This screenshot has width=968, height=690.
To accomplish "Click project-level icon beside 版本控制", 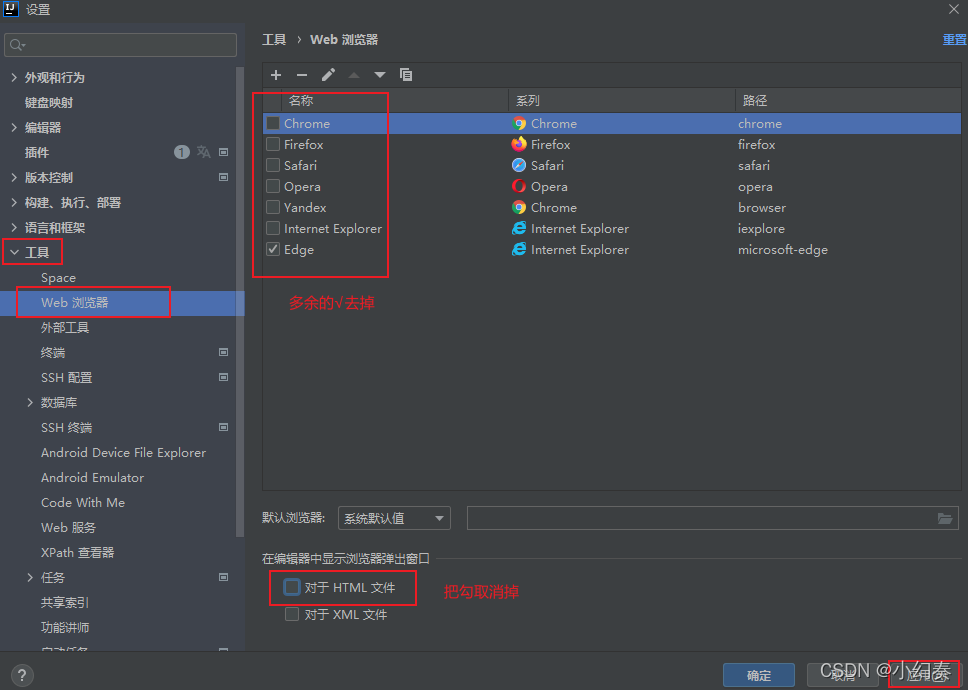I will (x=223, y=177).
